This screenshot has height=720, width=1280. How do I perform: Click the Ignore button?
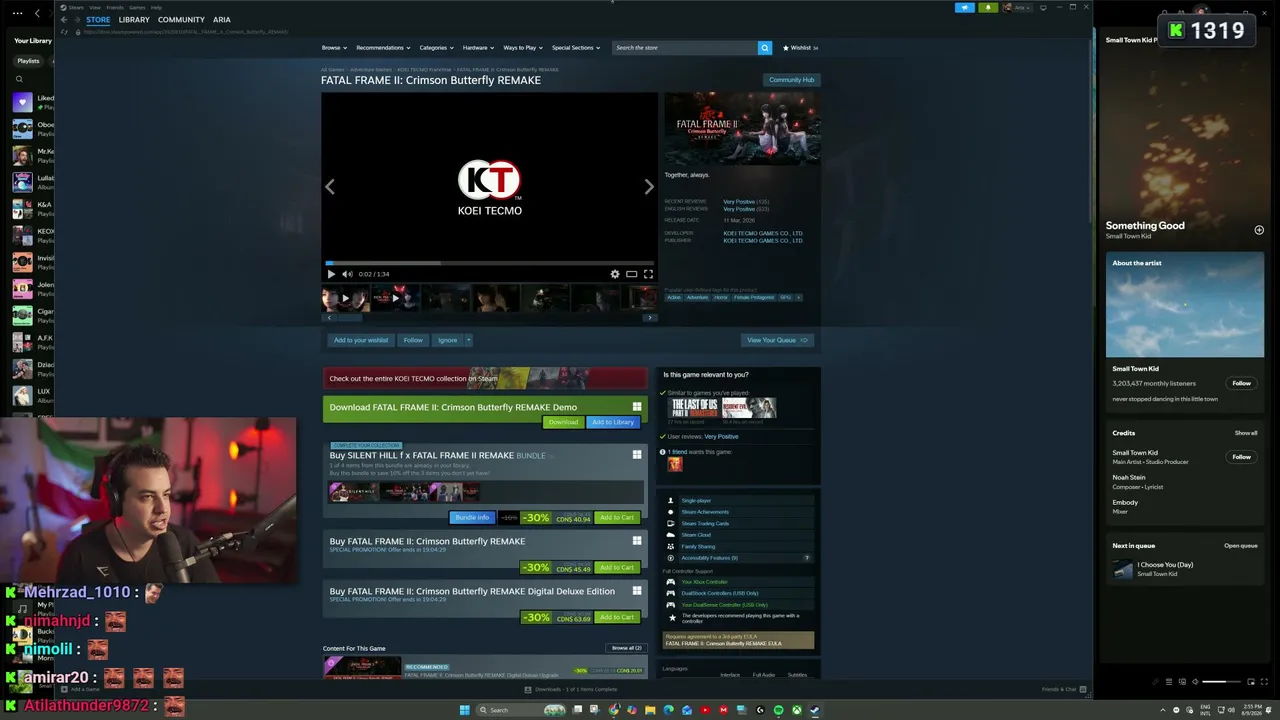coord(447,340)
